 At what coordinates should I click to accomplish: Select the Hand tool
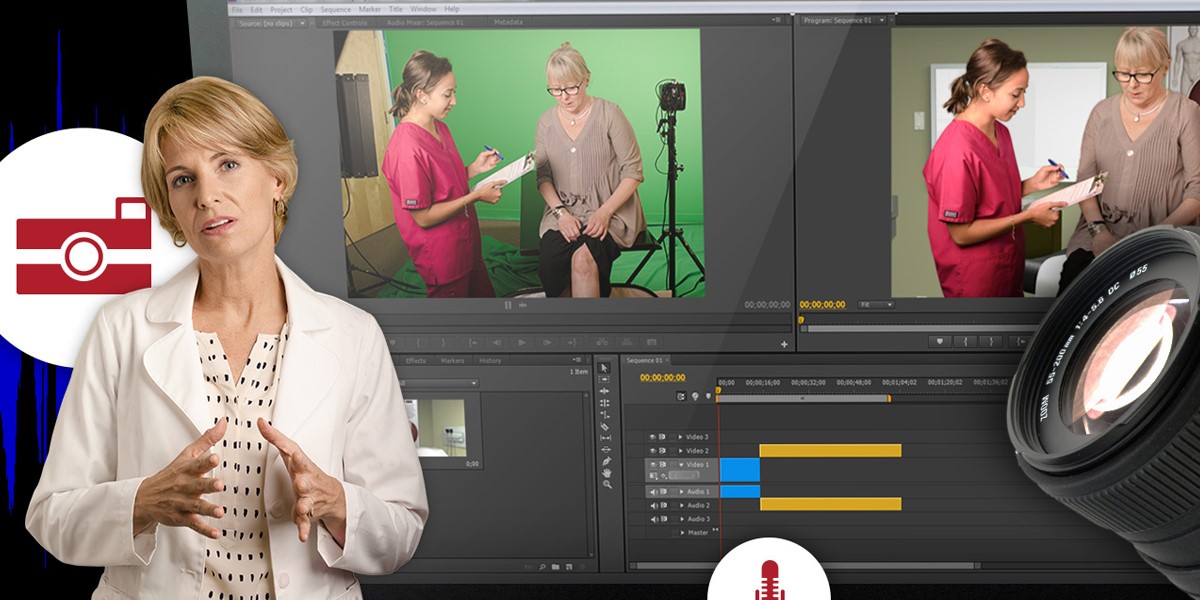tap(605, 472)
